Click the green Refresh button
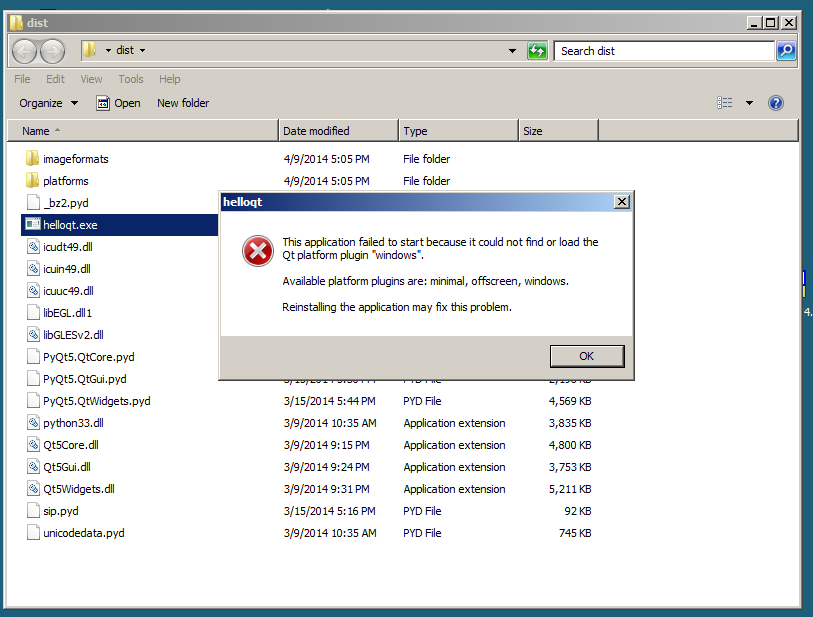 click(537, 51)
